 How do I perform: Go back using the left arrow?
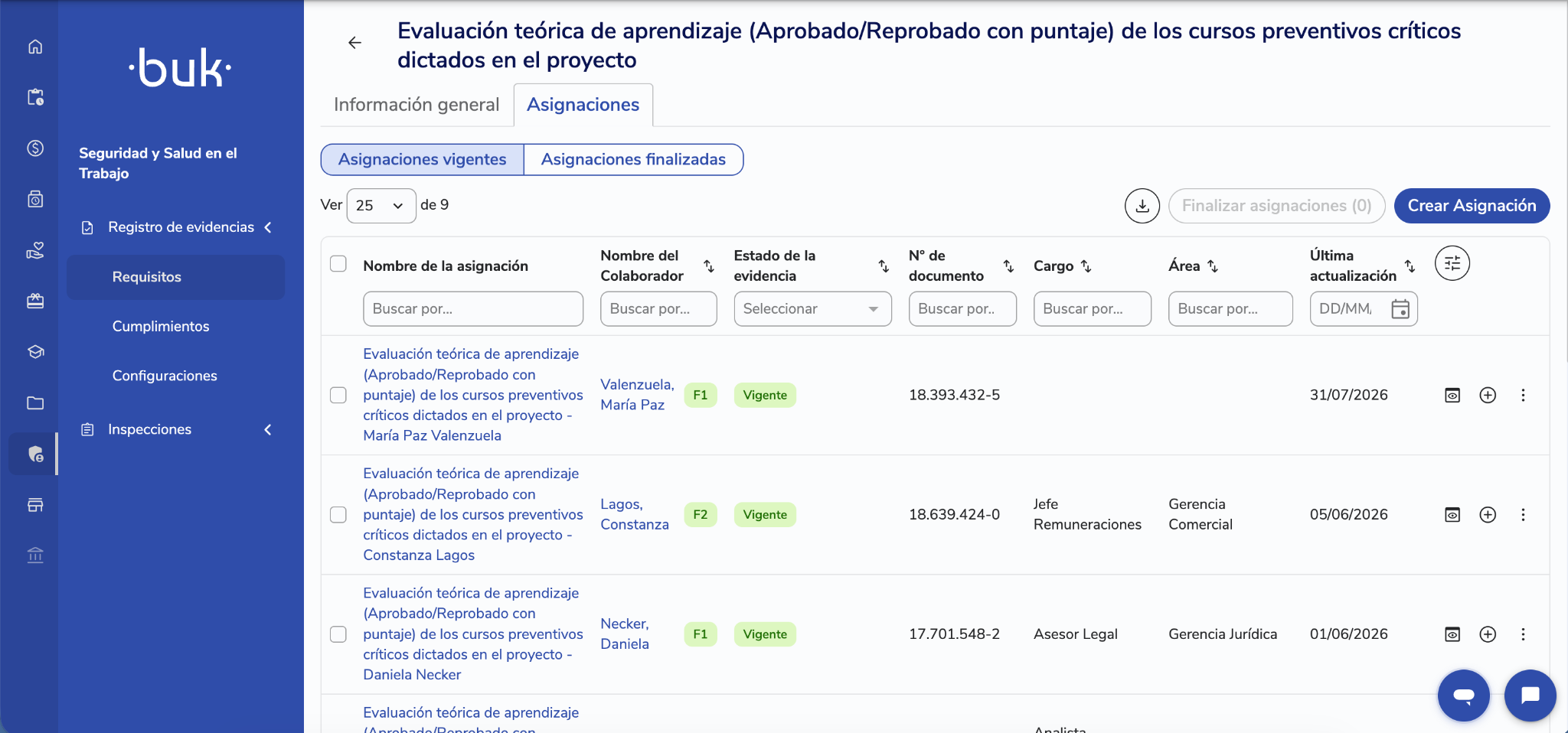point(354,43)
